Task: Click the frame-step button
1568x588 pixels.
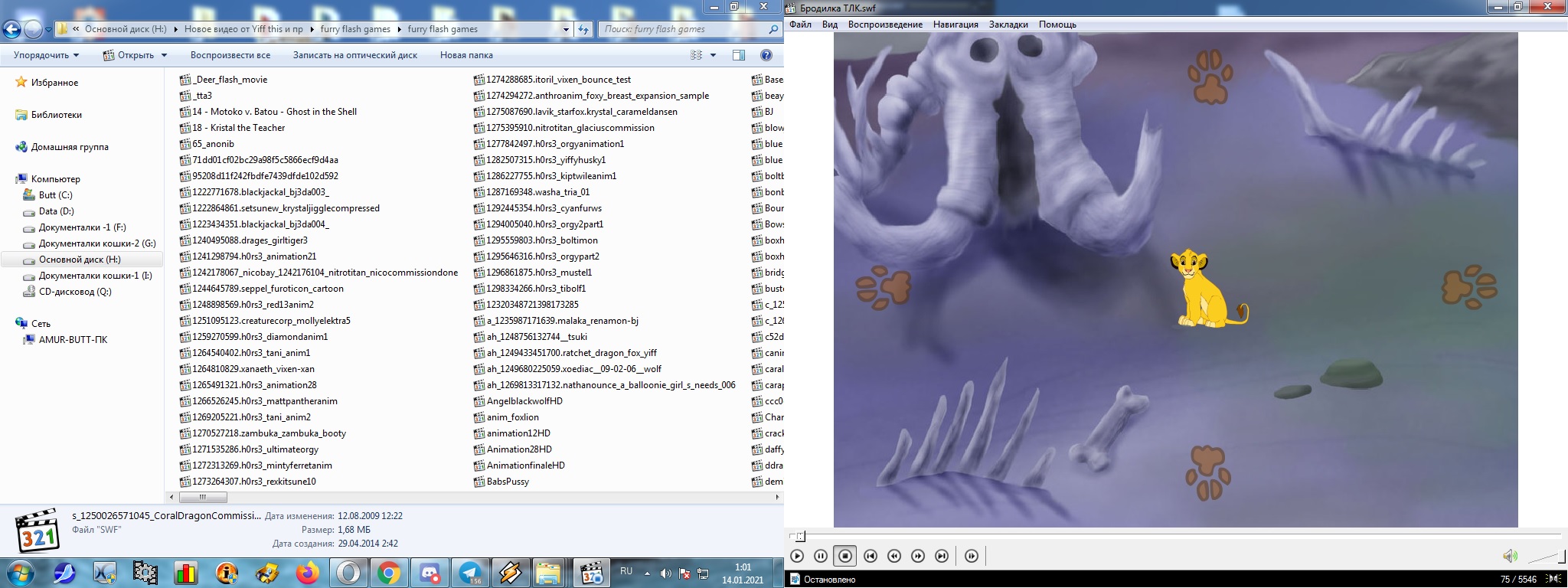Action: pos(972,556)
